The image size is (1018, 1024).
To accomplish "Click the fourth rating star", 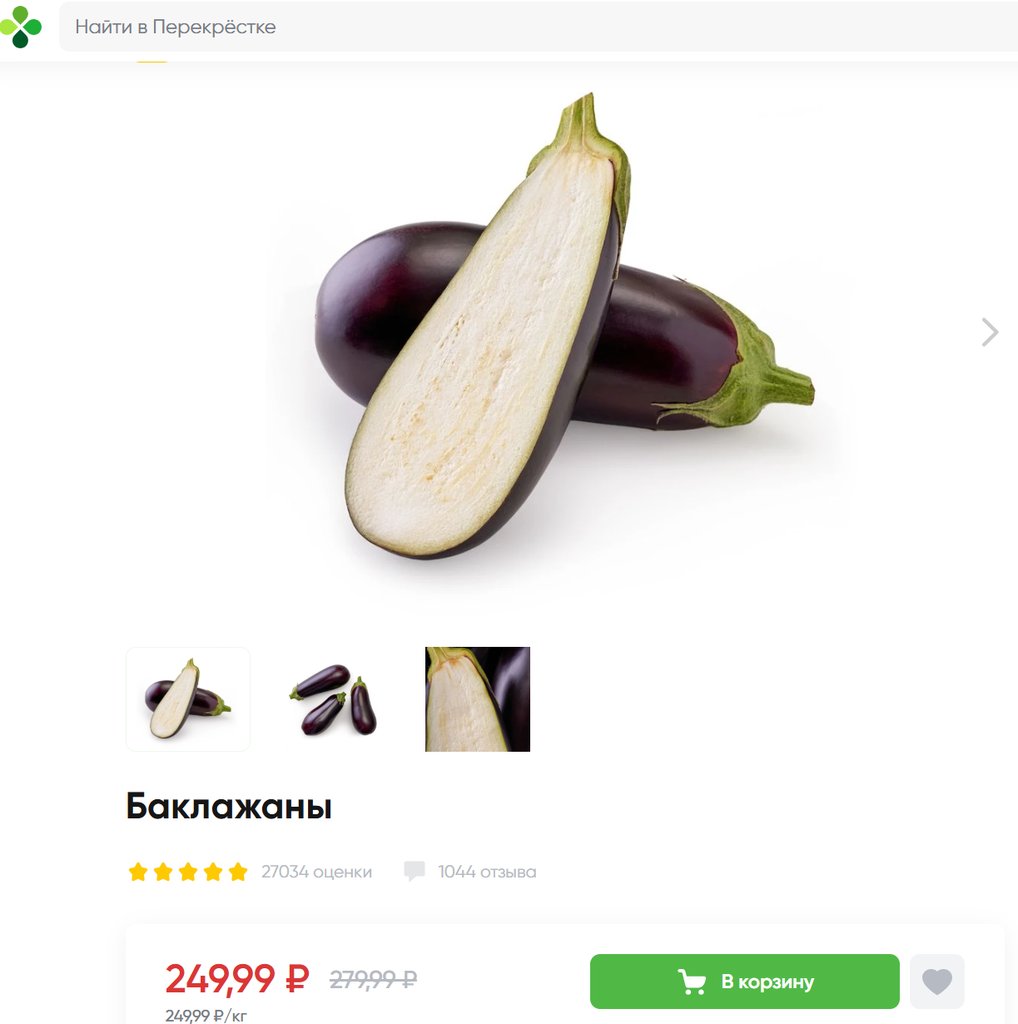I will pyautogui.click(x=213, y=872).
